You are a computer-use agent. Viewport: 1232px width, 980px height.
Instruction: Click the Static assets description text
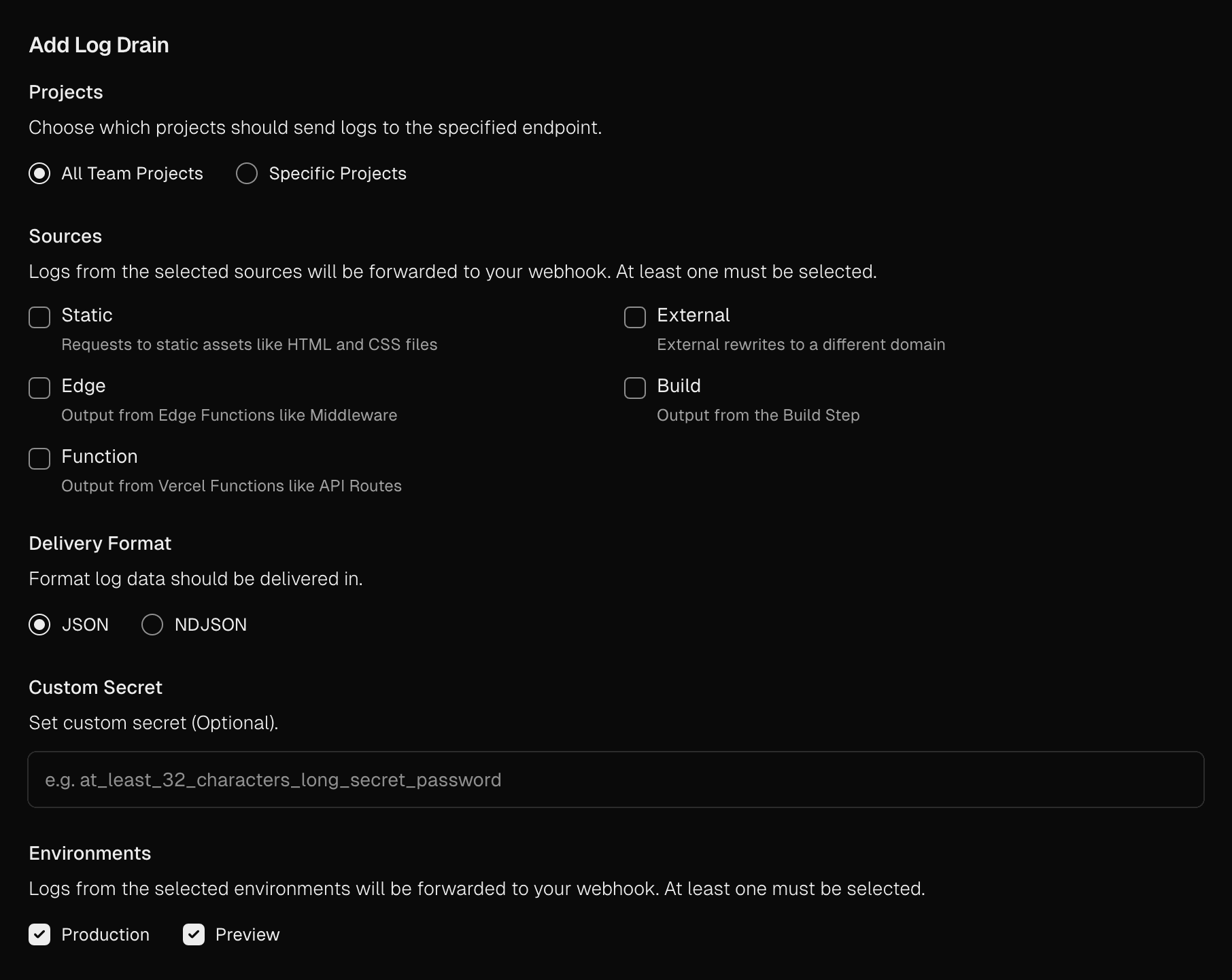(x=249, y=345)
